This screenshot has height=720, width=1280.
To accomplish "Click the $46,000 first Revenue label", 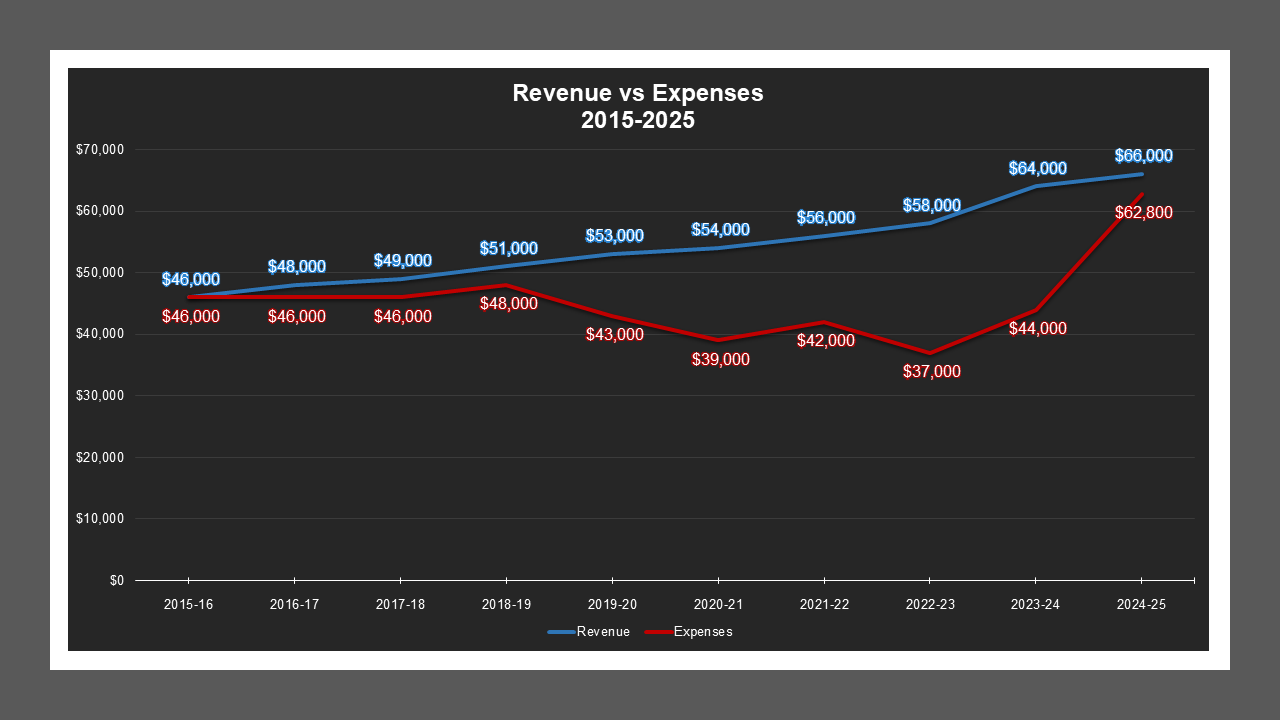I will (x=193, y=278).
